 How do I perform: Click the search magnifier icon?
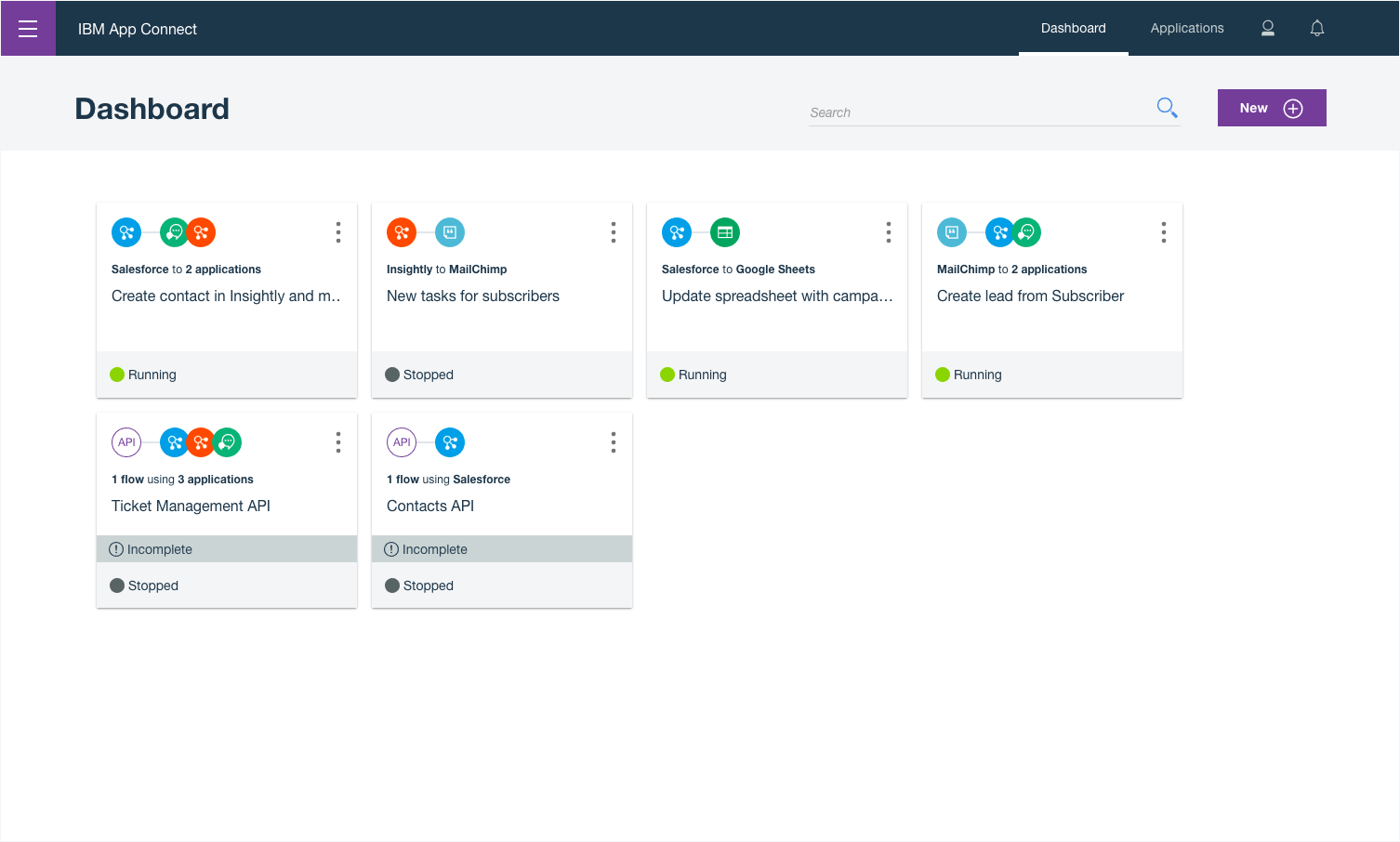tap(1167, 107)
